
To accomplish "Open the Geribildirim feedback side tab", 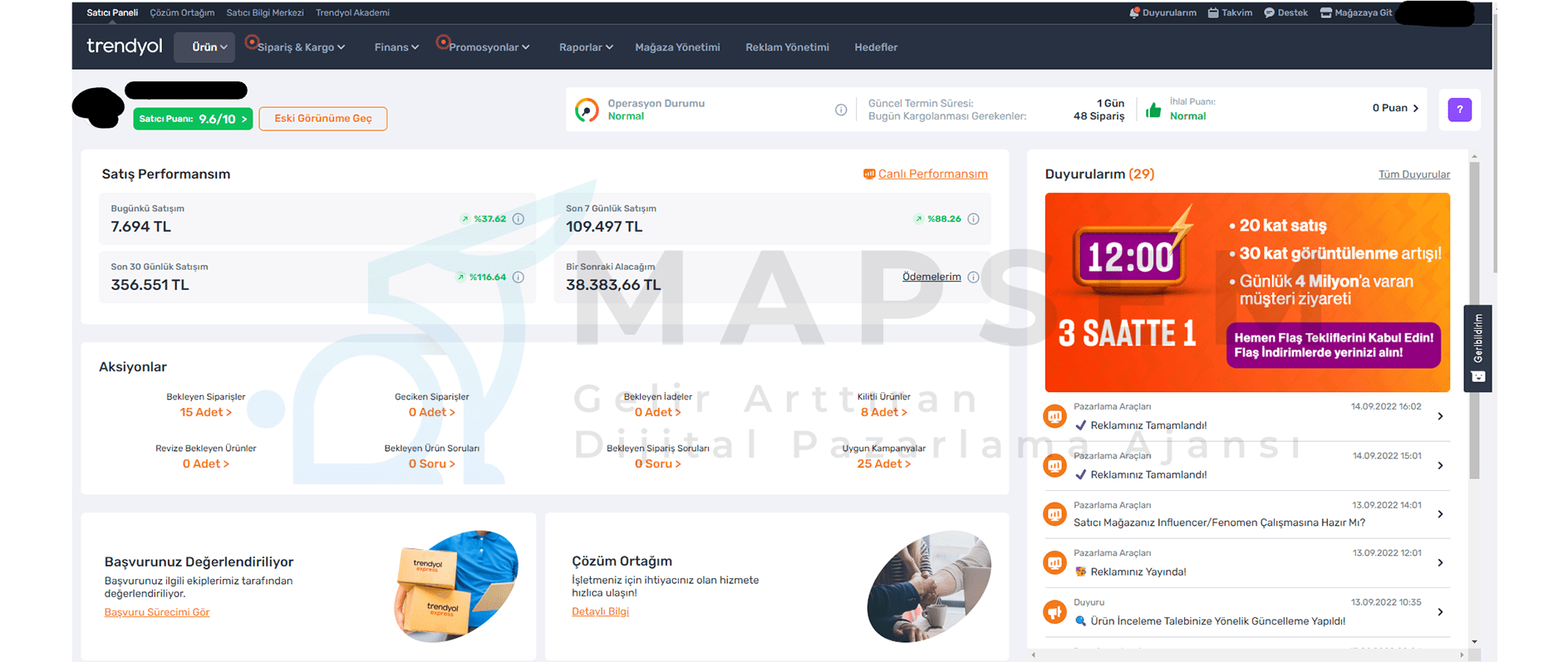I will tap(1477, 348).
